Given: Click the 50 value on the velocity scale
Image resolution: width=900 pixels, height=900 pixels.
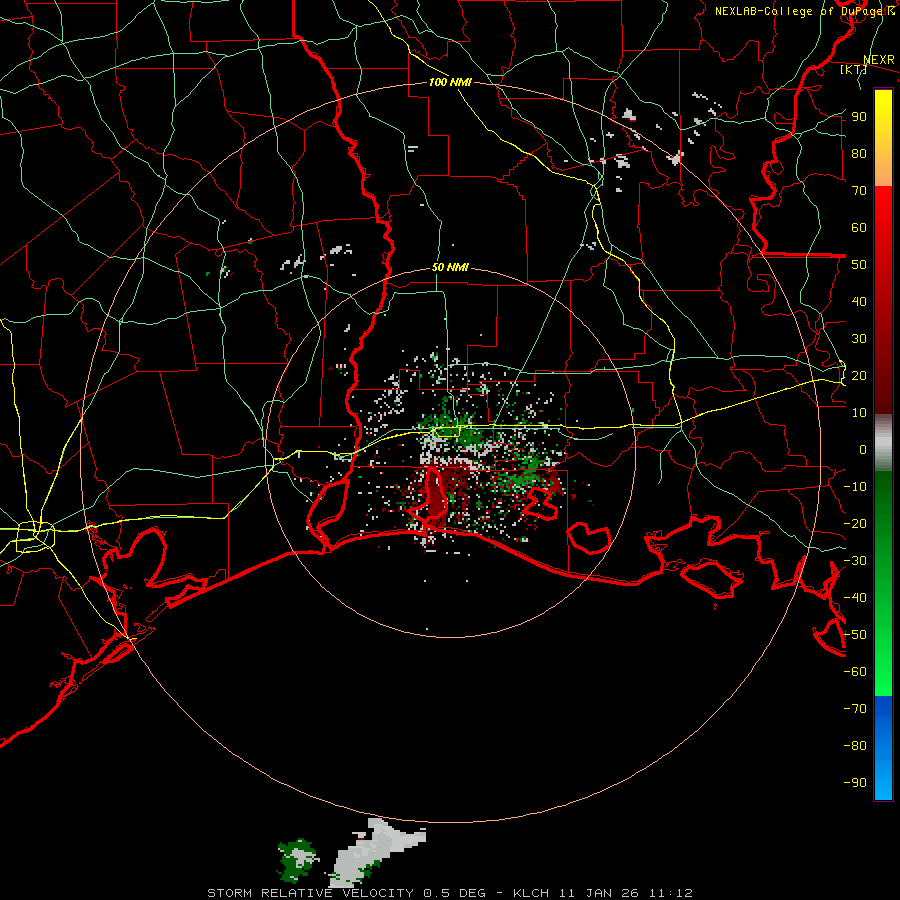Looking at the screenshot, I should [x=859, y=265].
